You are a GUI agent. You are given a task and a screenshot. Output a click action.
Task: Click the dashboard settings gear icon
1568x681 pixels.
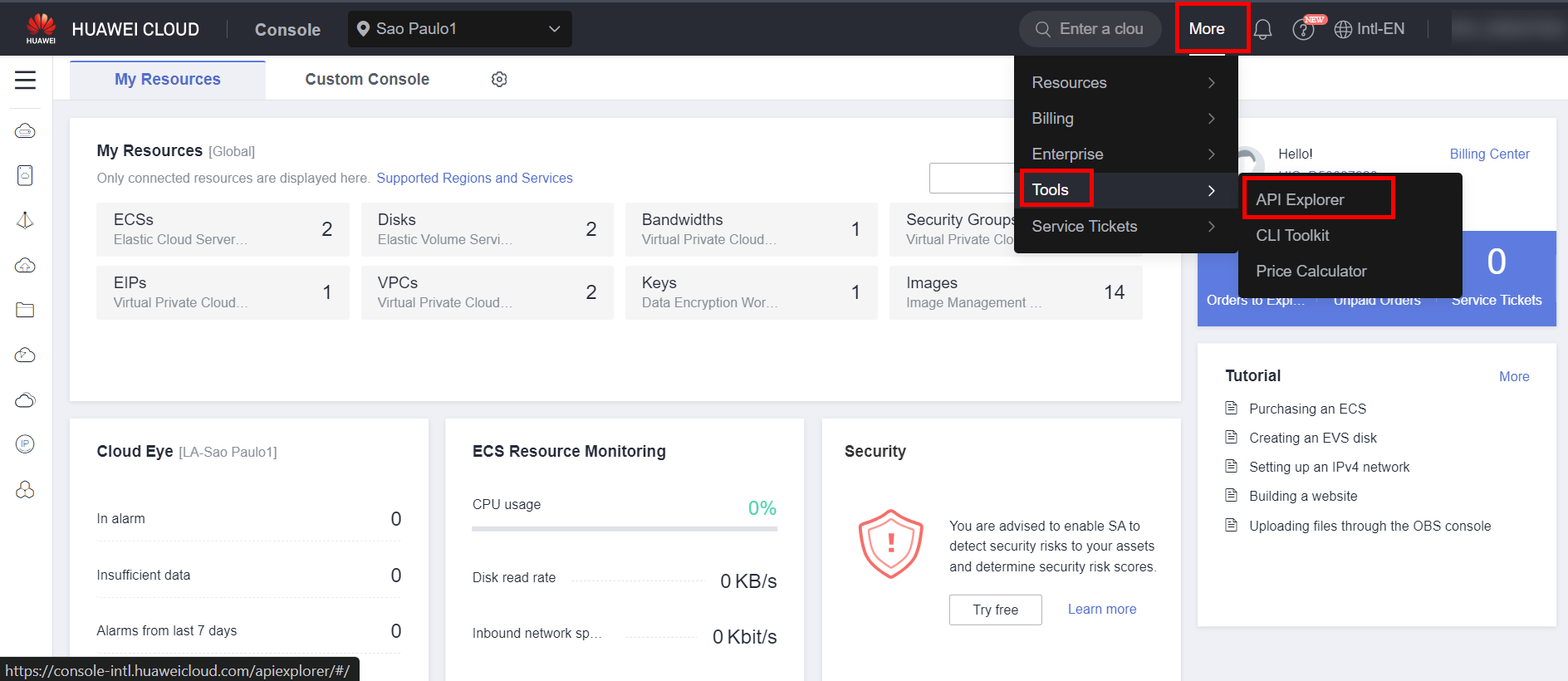pos(499,80)
